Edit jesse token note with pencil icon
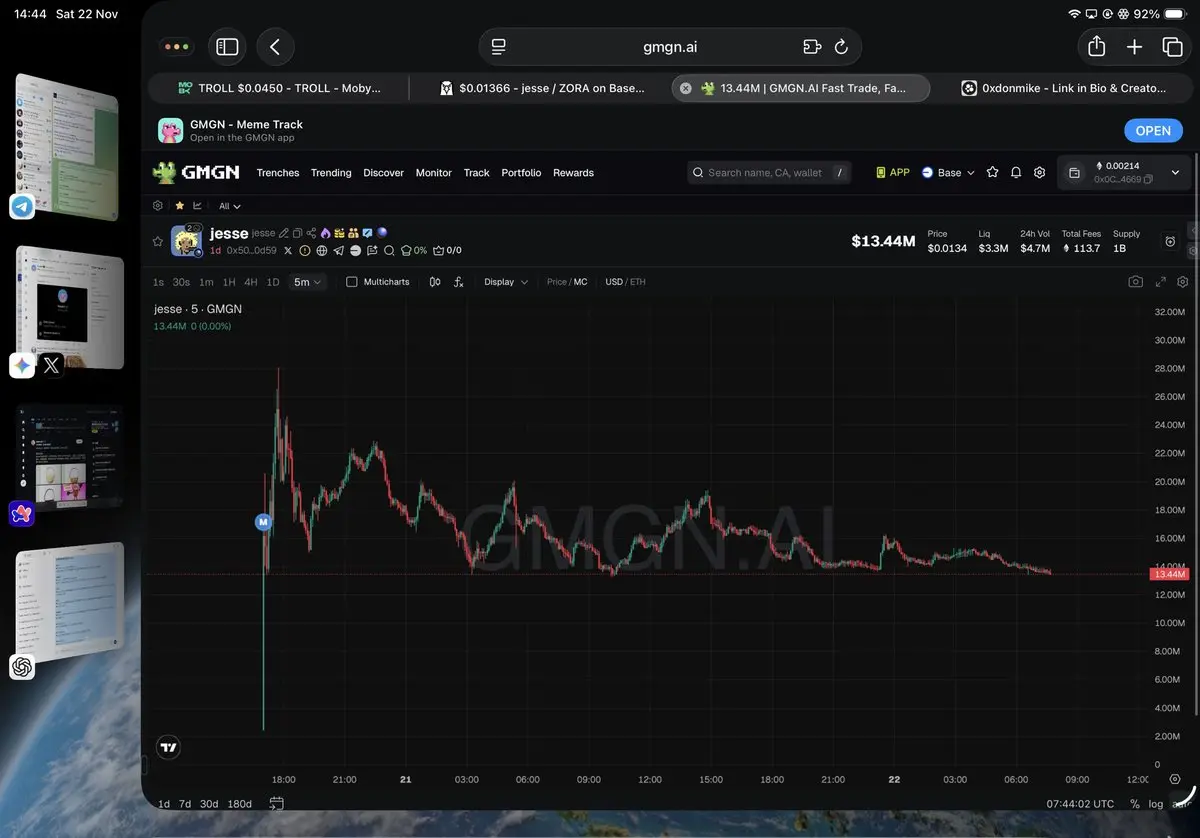The width and height of the screenshot is (1200, 838). [x=284, y=233]
